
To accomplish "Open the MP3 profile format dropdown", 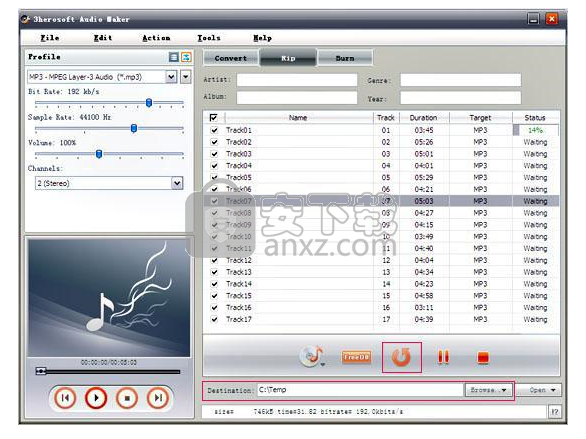I will pos(171,77).
